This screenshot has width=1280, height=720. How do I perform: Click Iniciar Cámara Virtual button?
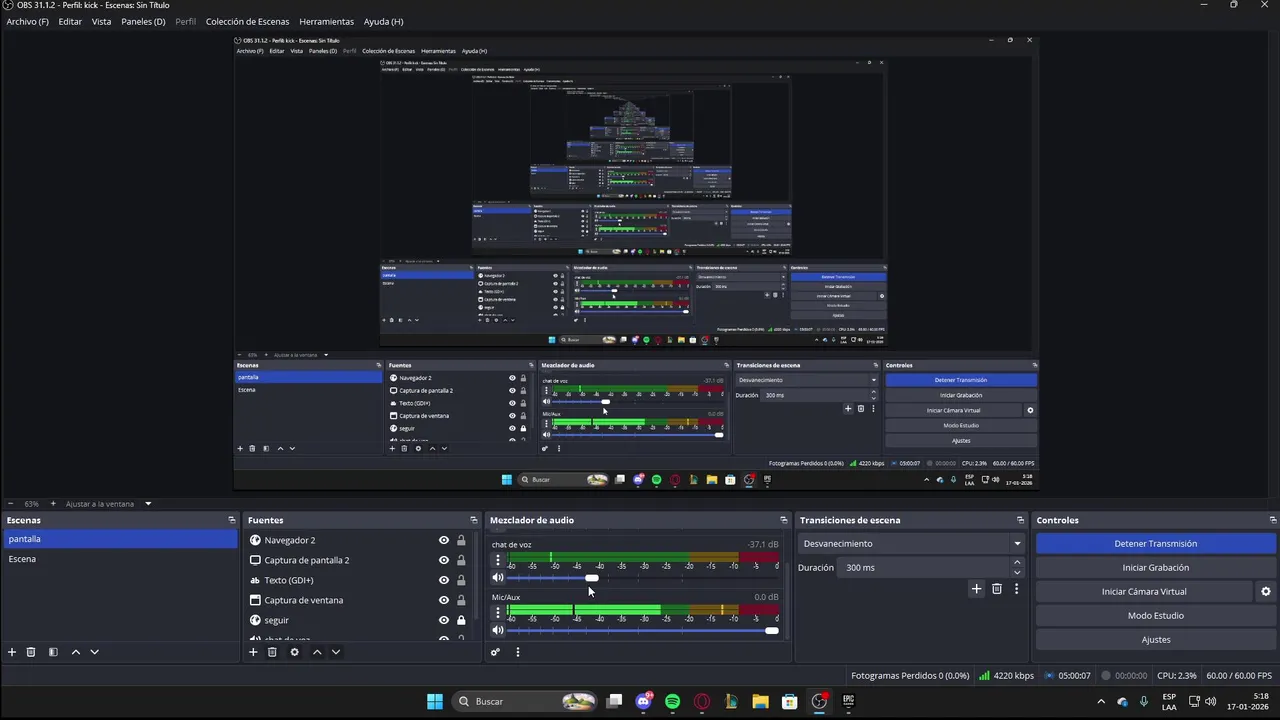coord(1144,592)
